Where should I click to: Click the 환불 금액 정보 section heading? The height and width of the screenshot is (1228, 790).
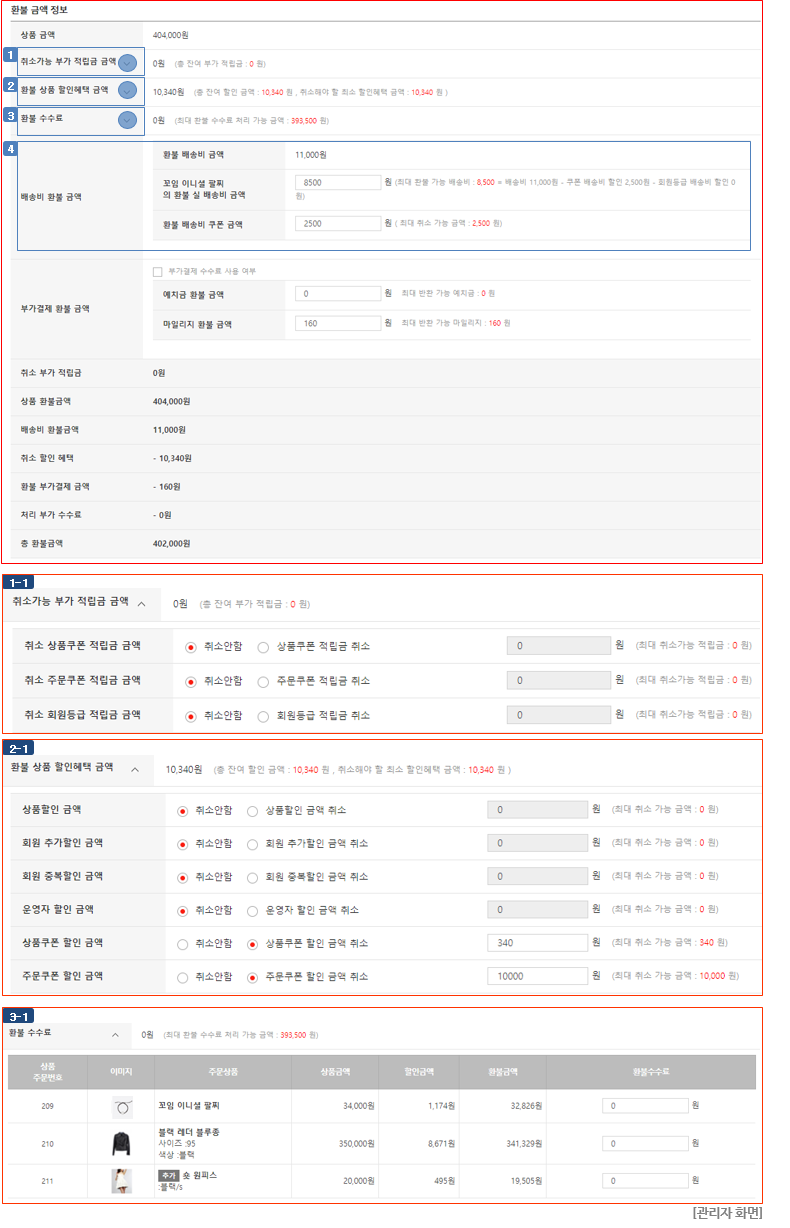pyautogui.click(x=40, y=10)
